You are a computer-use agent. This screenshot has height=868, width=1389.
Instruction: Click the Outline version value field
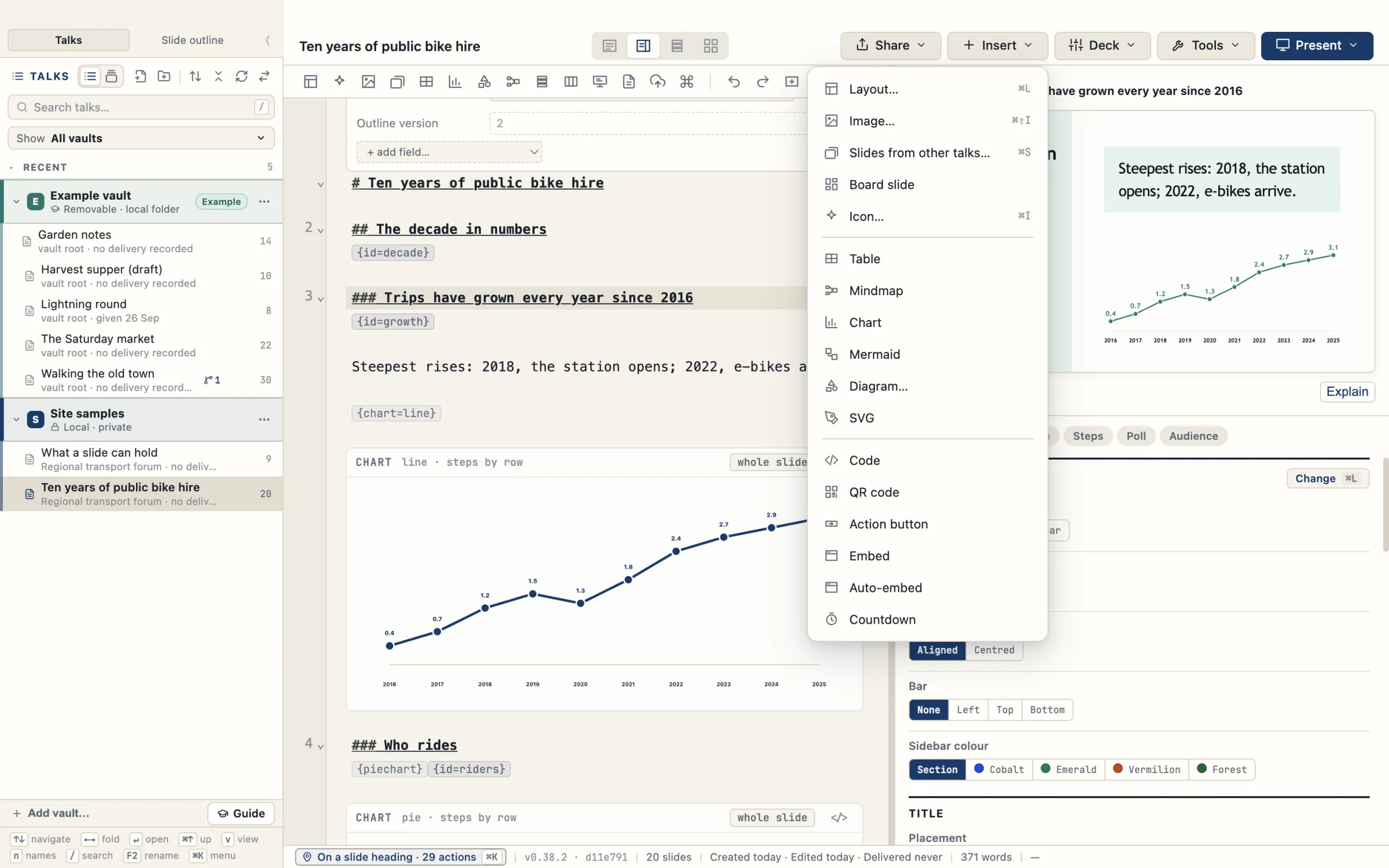click(648, 123)
